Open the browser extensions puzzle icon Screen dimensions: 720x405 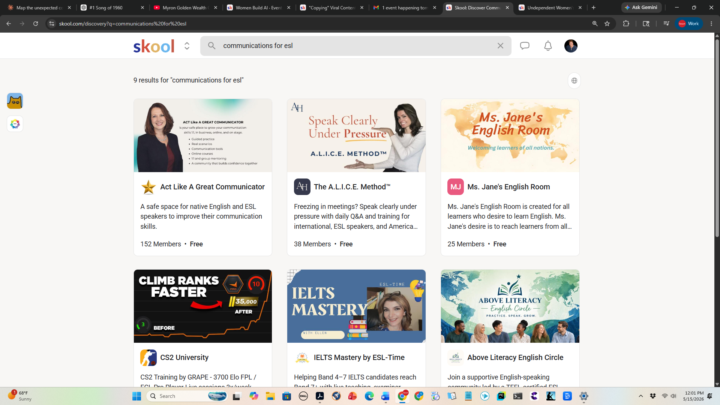[626, 23]
